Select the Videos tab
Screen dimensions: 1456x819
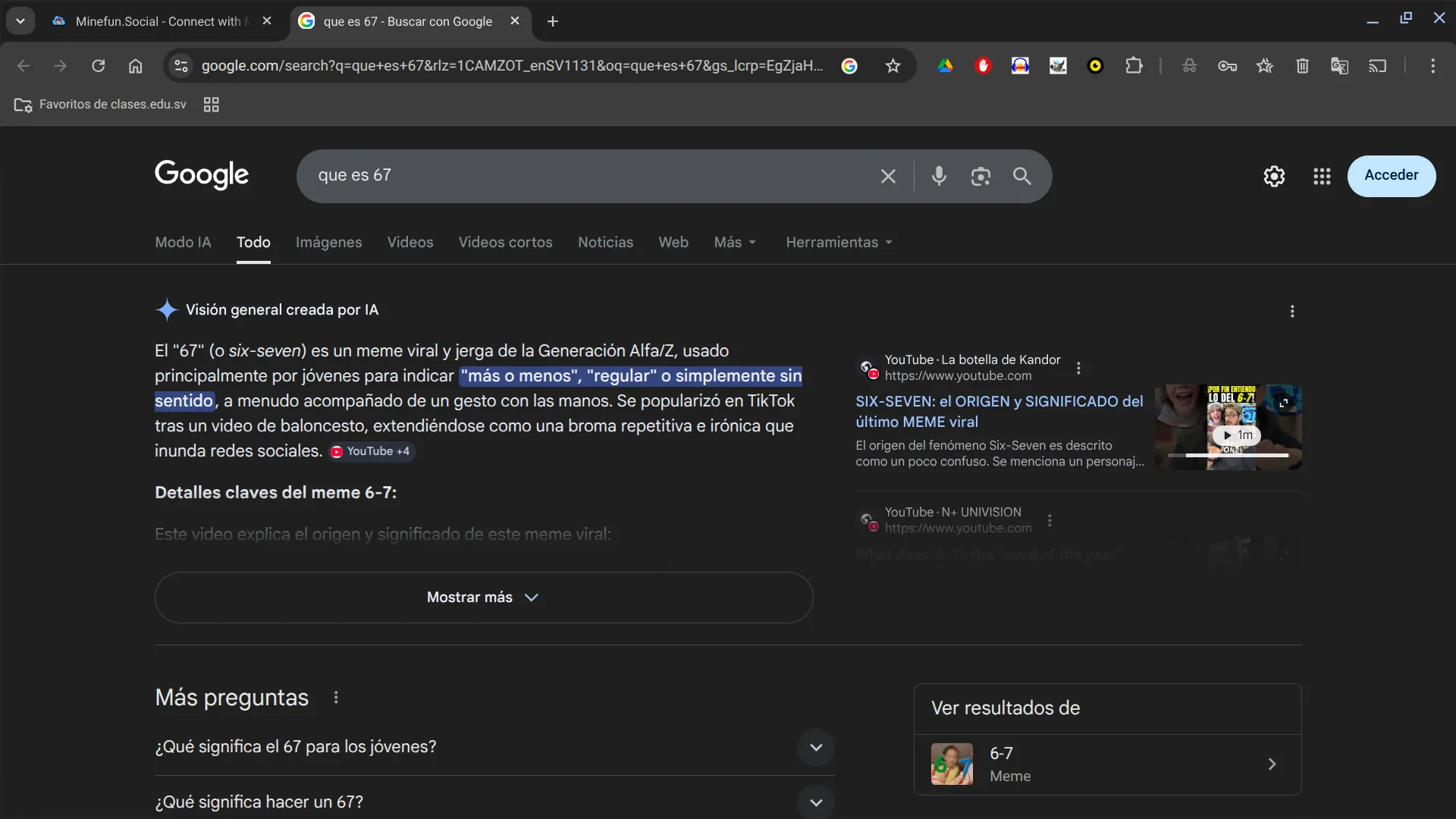point(410,242)
